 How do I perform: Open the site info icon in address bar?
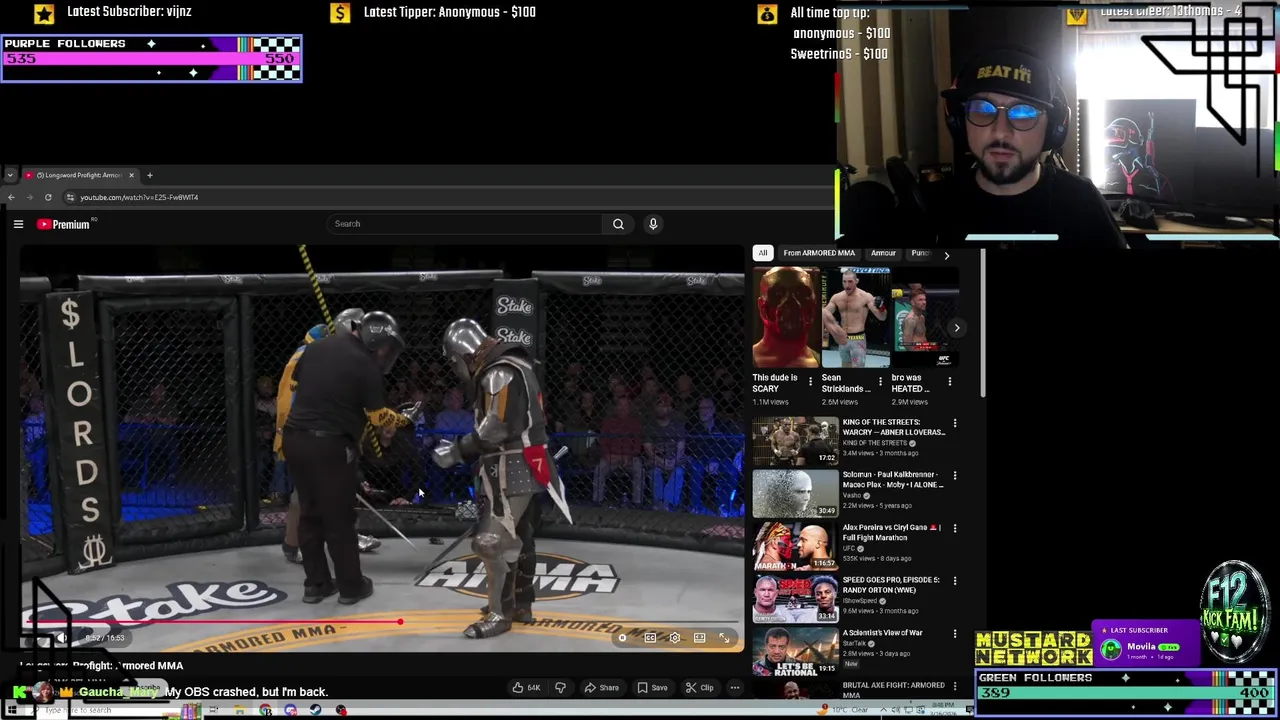(70, 197)
